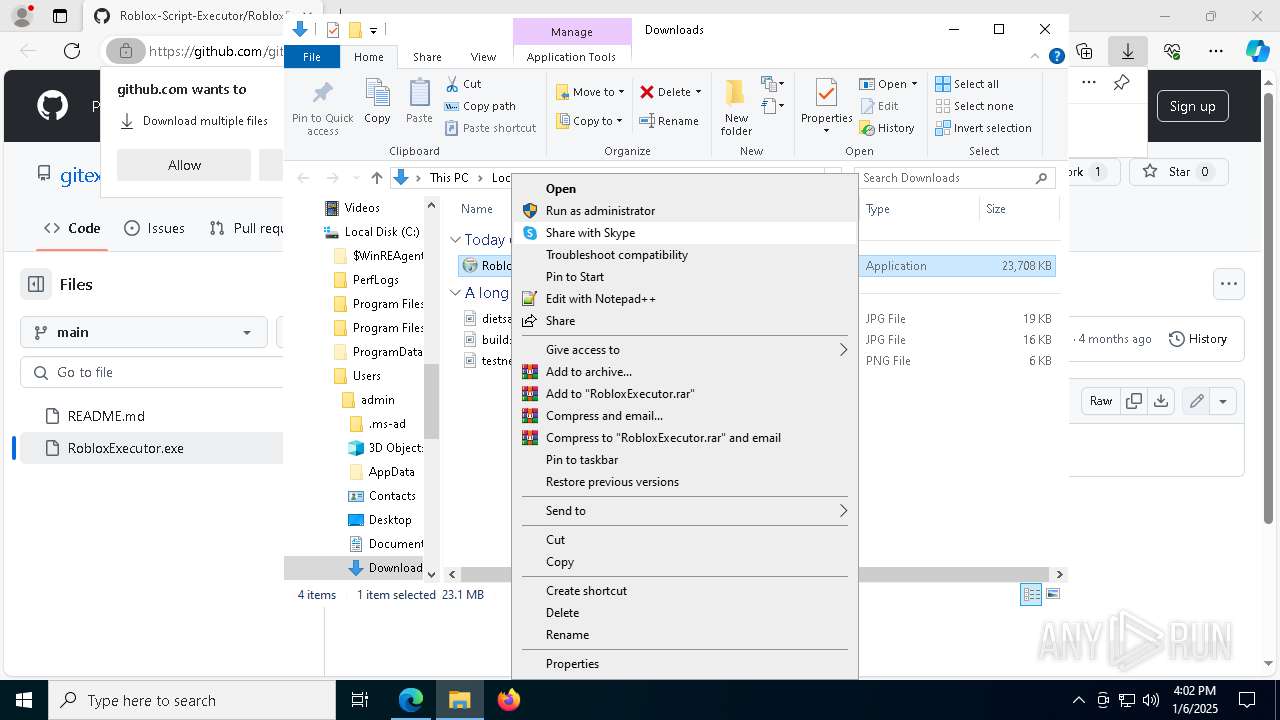This screenshot has height=720, width=1280.
Task: Click Rename in Organize group
Action: [x=669, y=121]
